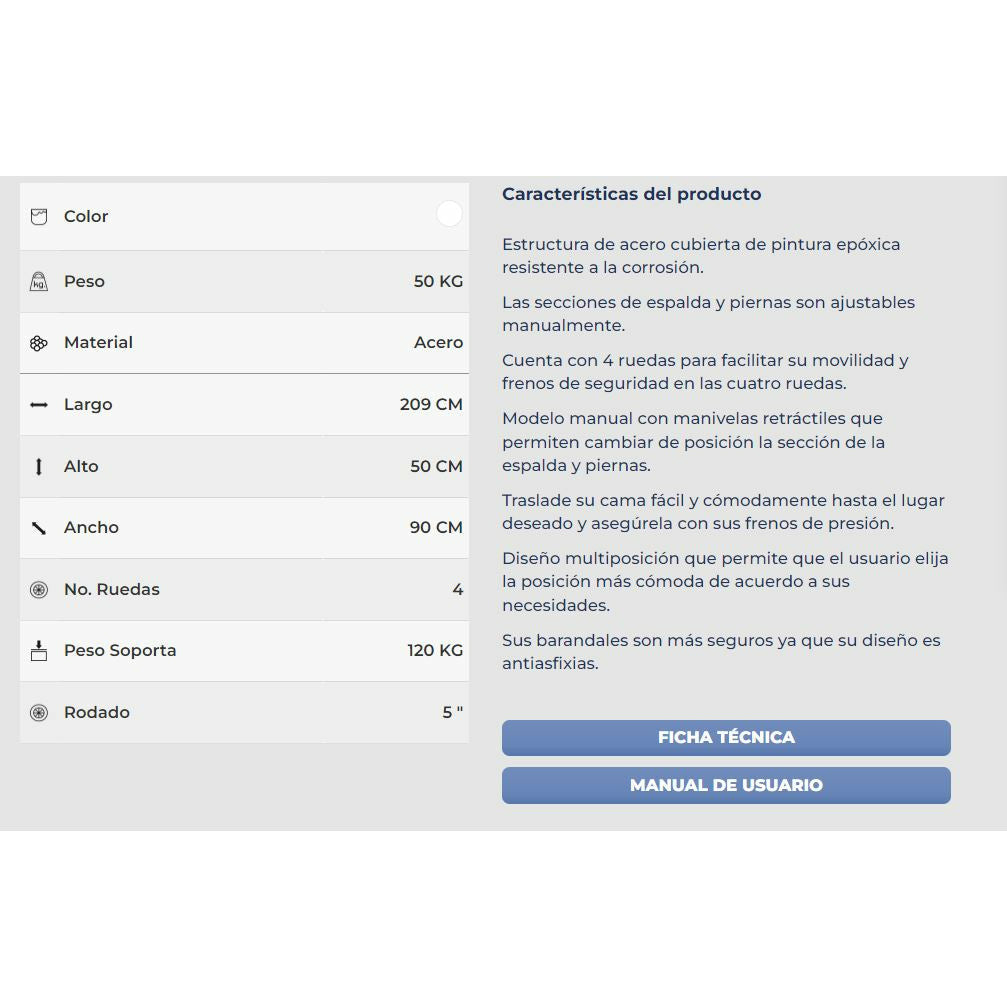This screenshot has height=1007, width=1007.
Task: Click the No. Ruedas wheel icon
Action: point(39,590)
